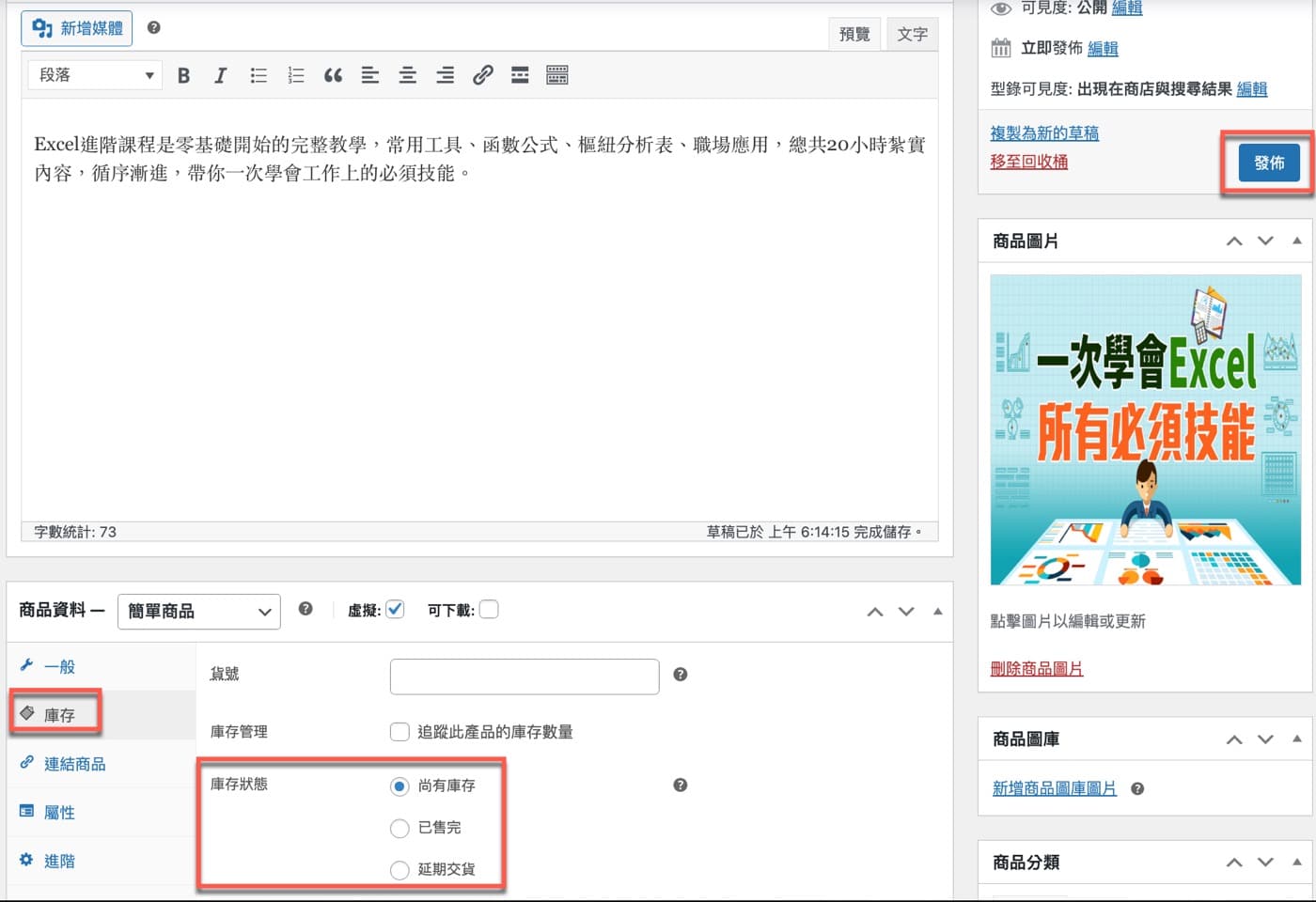Show the 庫存狀態 help tooltip
Viewport: 1316px width, 902px height.
coord(681,785)
